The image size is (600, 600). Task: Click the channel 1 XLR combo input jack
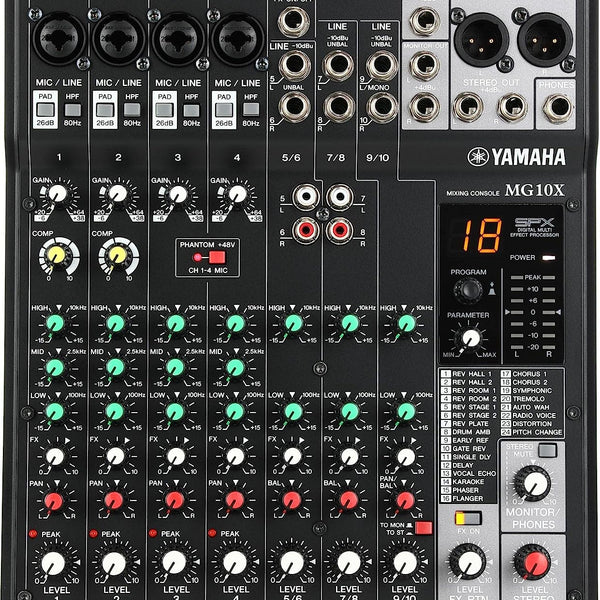(x=59, y=39)
